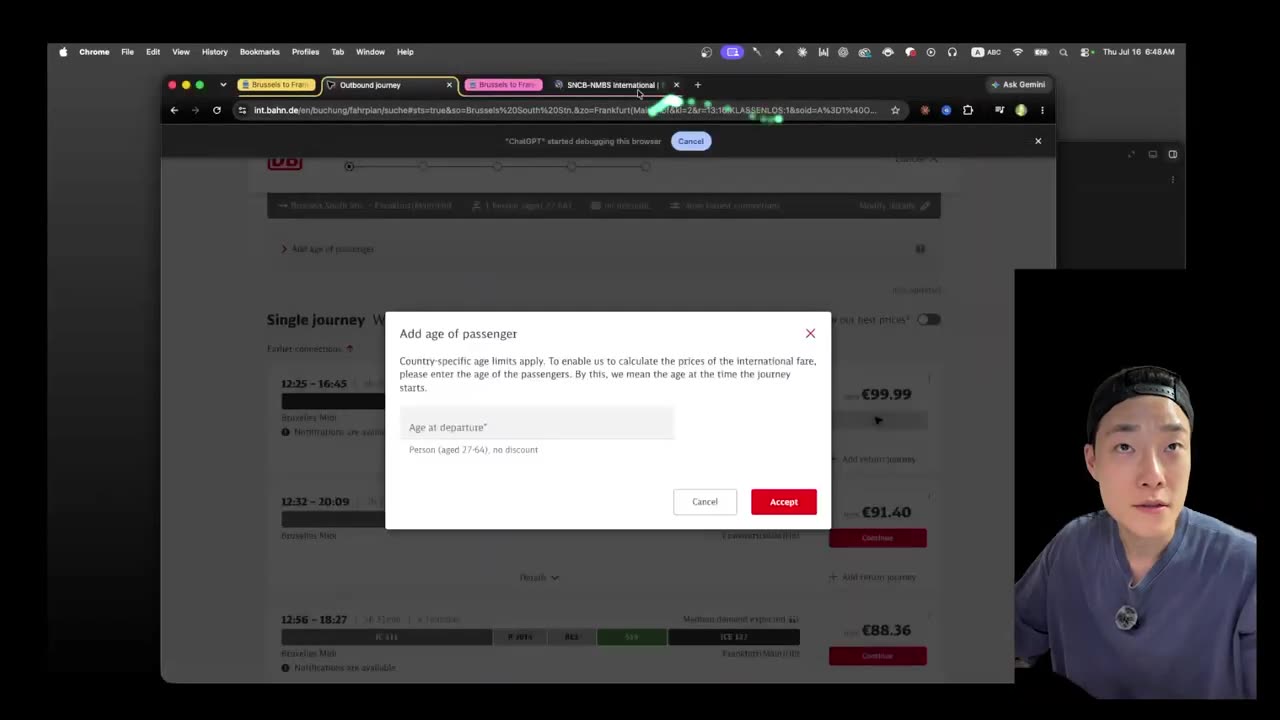The height and width of the screenshot is (720, 1280).
Task: Open the History menu
Action: (215, 52)
